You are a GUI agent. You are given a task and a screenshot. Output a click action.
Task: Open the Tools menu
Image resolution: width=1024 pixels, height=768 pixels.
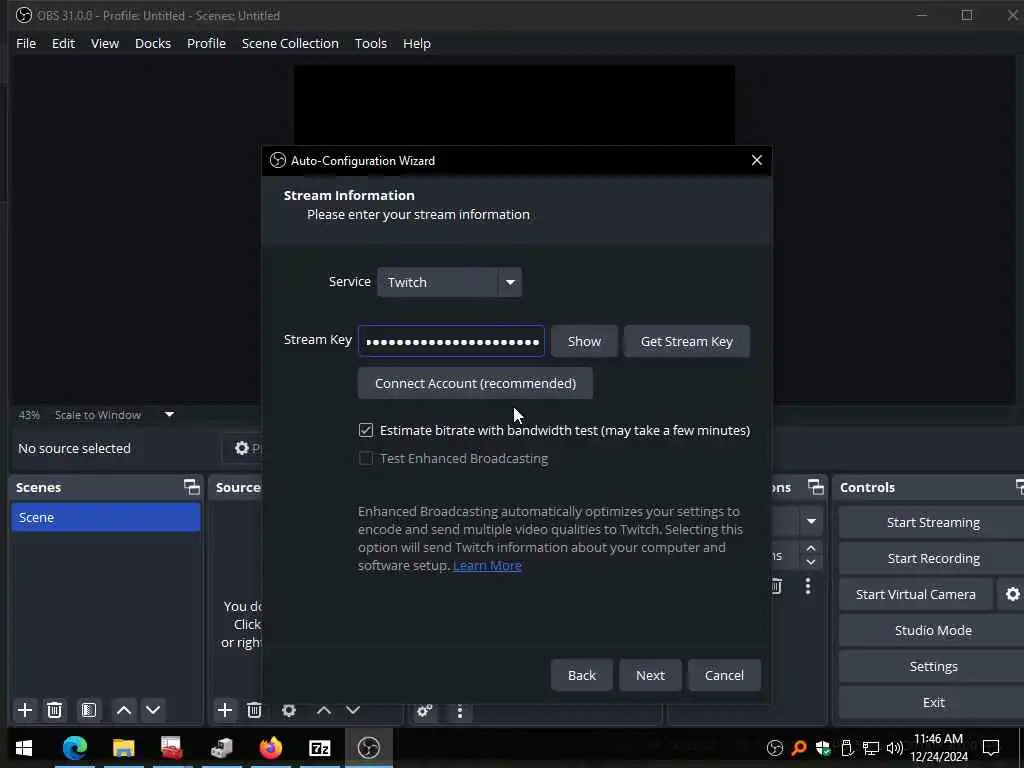click(370, 43)
